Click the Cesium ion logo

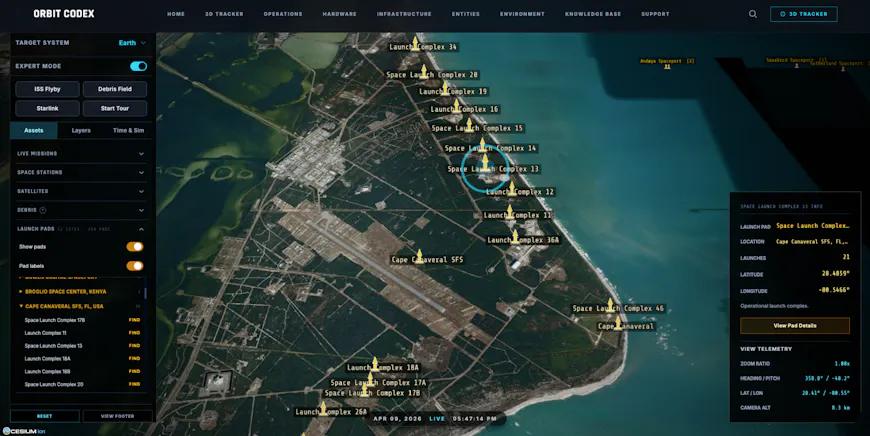pos(24,431)
